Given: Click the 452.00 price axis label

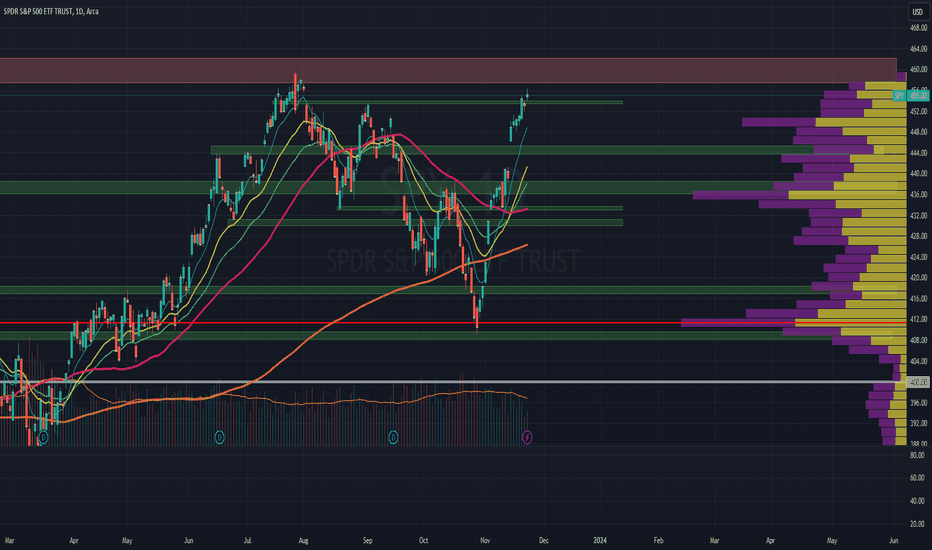Looking at the screenshot, I should pyautogui.click(x=918, y=111).
